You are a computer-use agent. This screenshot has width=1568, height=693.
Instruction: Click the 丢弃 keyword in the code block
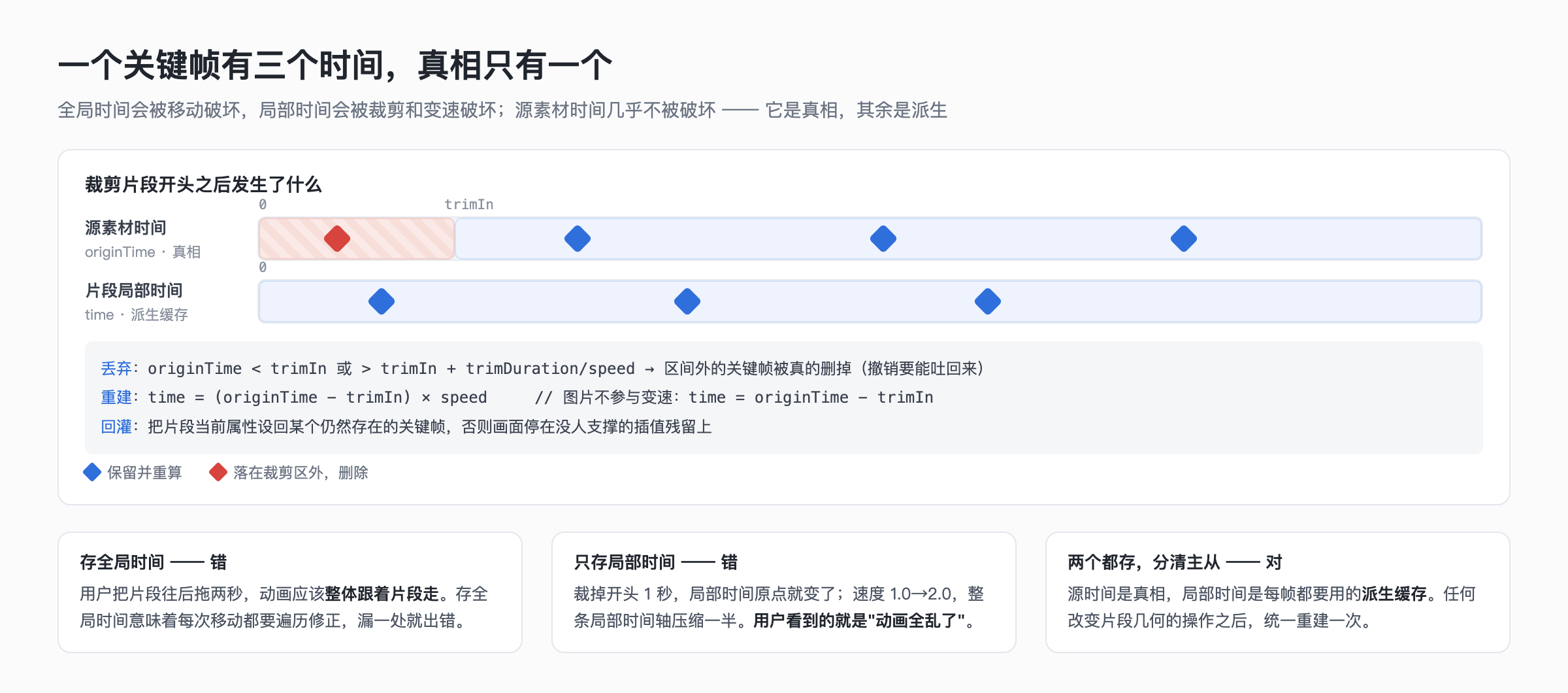click(x=116, y=369)
